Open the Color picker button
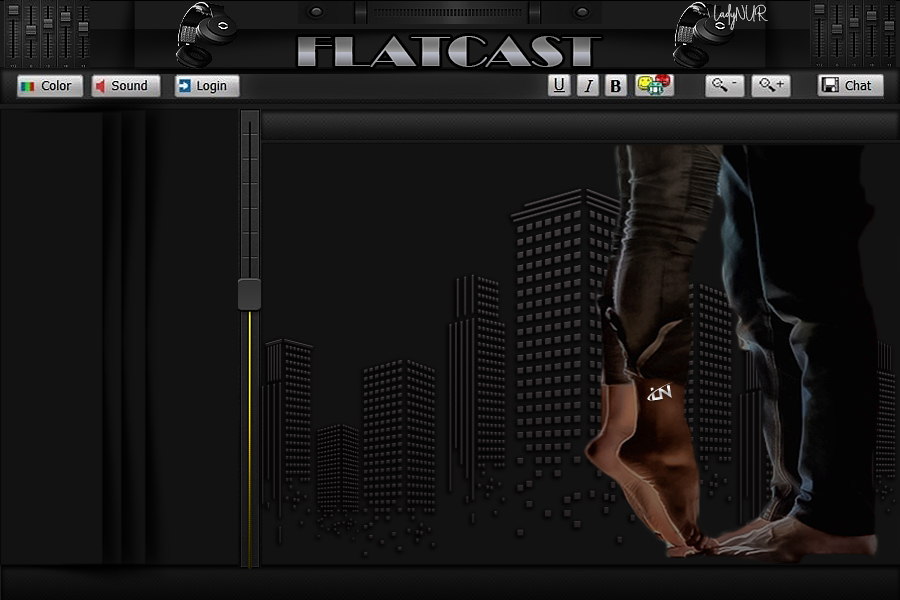Image resolution: width=900 pixels, height=600 pixels. click(x=49, y=86)
